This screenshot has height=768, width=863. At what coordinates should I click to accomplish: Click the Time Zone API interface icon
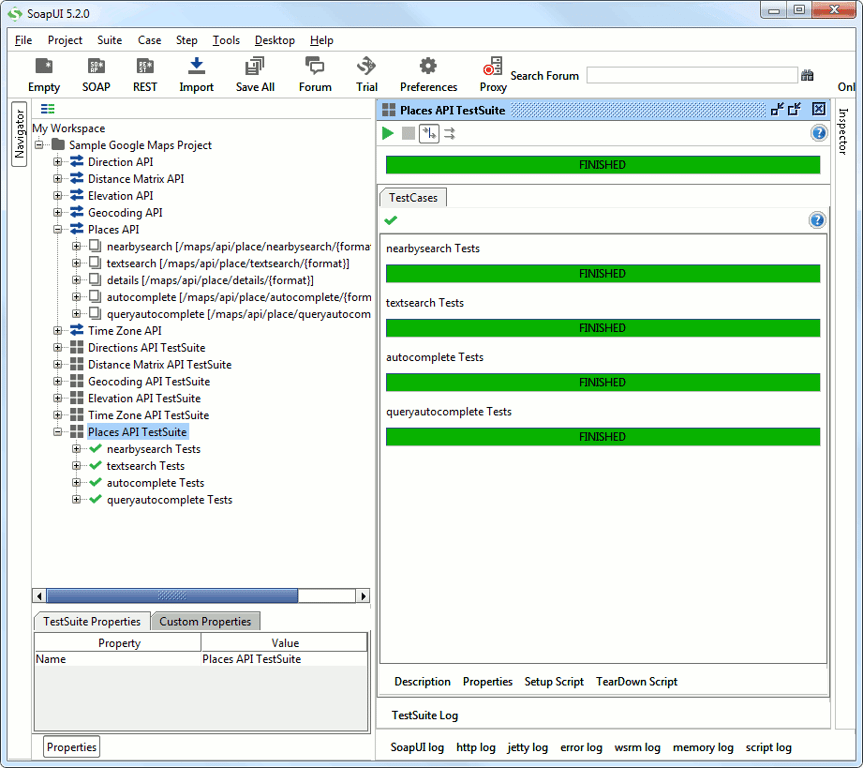pos(77,330)
